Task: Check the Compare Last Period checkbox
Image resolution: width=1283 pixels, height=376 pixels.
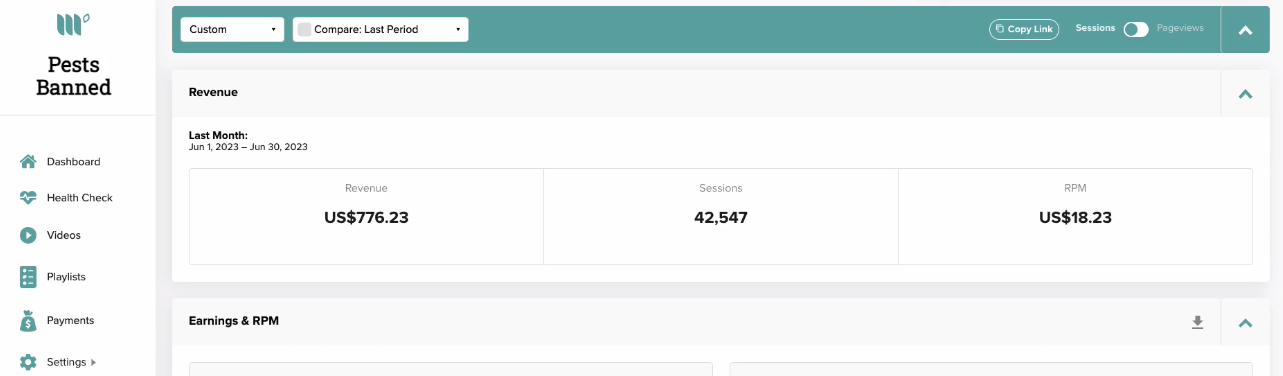Action: point(304,29)
